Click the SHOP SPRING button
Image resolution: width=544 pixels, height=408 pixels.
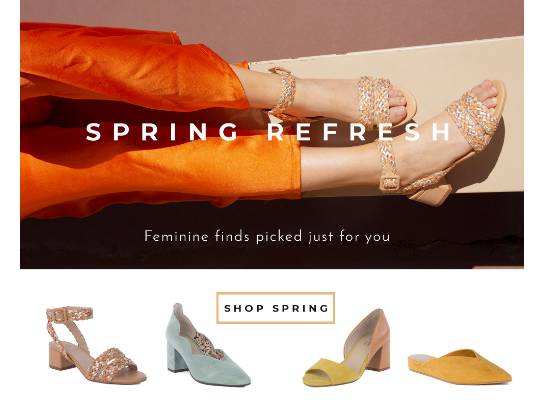(275, 308)
